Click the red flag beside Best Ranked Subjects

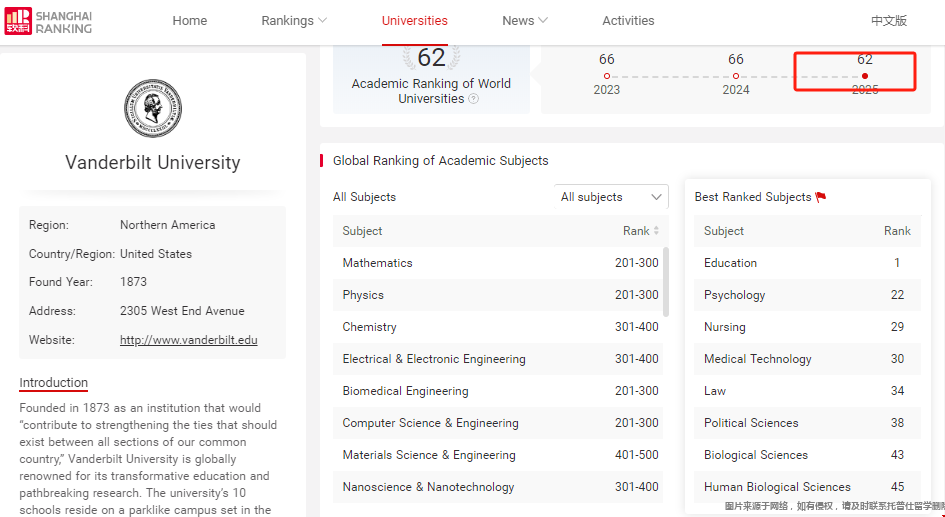click(821, 198)
